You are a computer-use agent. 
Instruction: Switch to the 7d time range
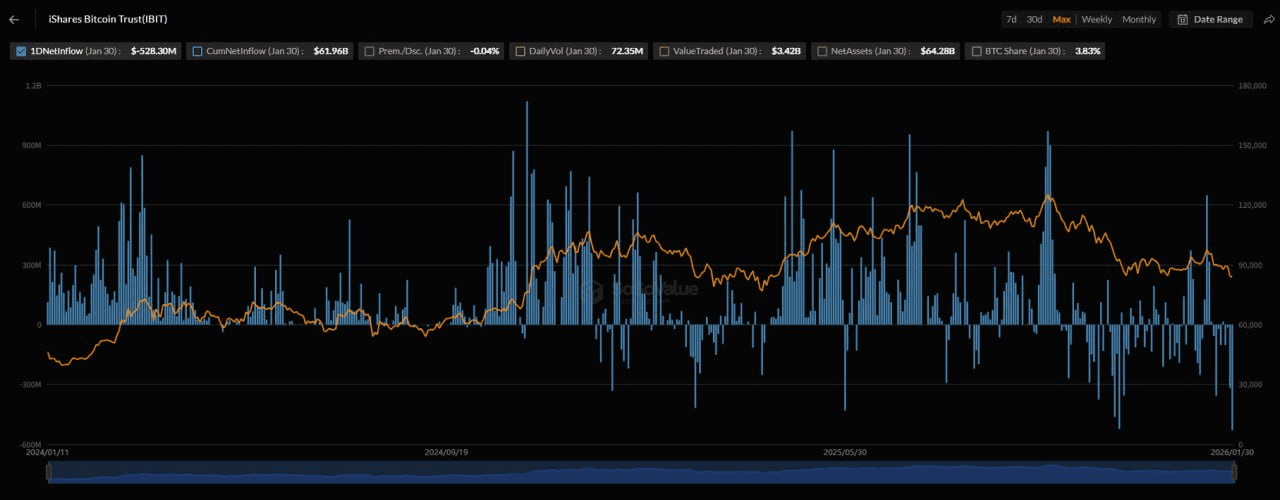coord(1011,19)
